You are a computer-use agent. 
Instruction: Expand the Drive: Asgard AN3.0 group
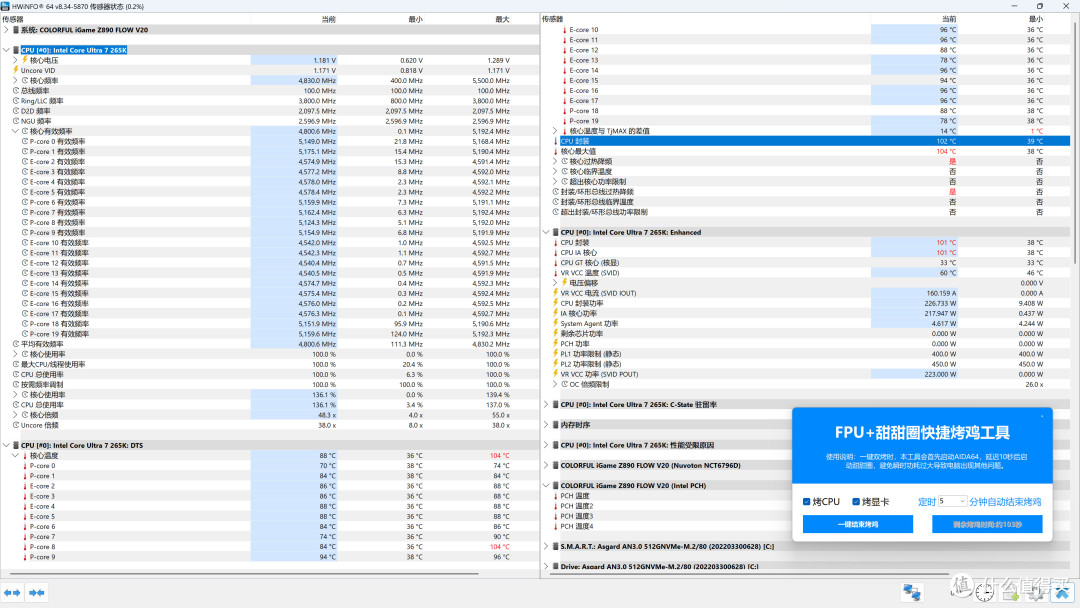pyautogui.click(x=546, y=567)
